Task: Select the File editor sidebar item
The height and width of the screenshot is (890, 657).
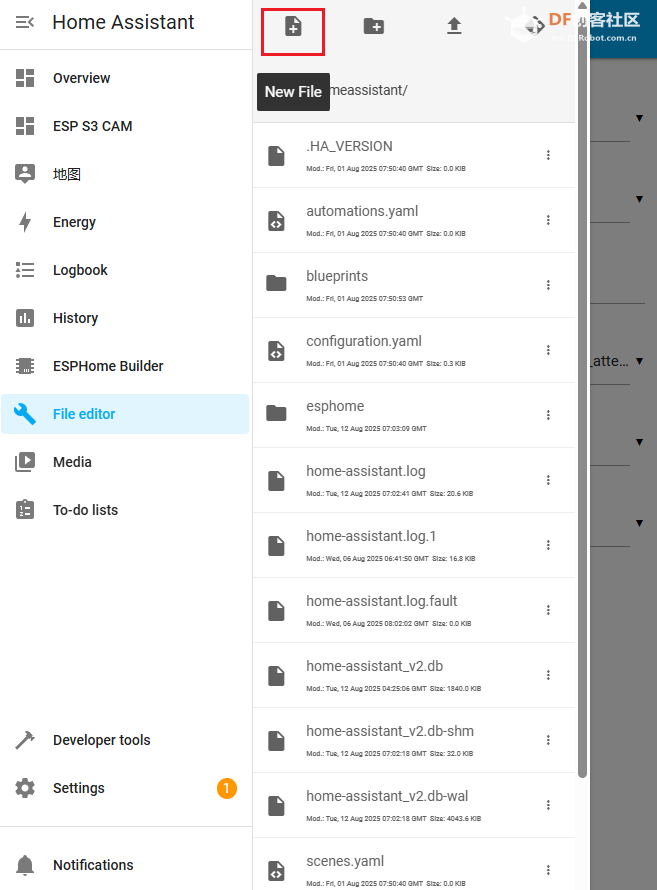Action: point(125,414)
